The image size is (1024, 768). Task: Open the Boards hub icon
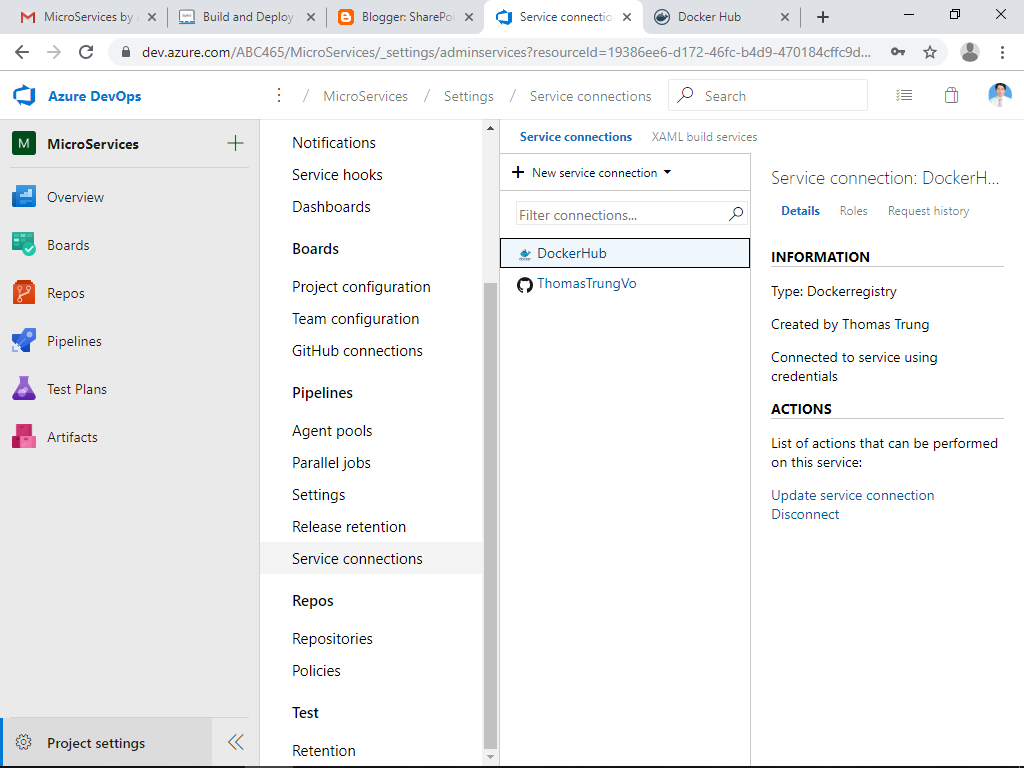[x=24, y=245]
